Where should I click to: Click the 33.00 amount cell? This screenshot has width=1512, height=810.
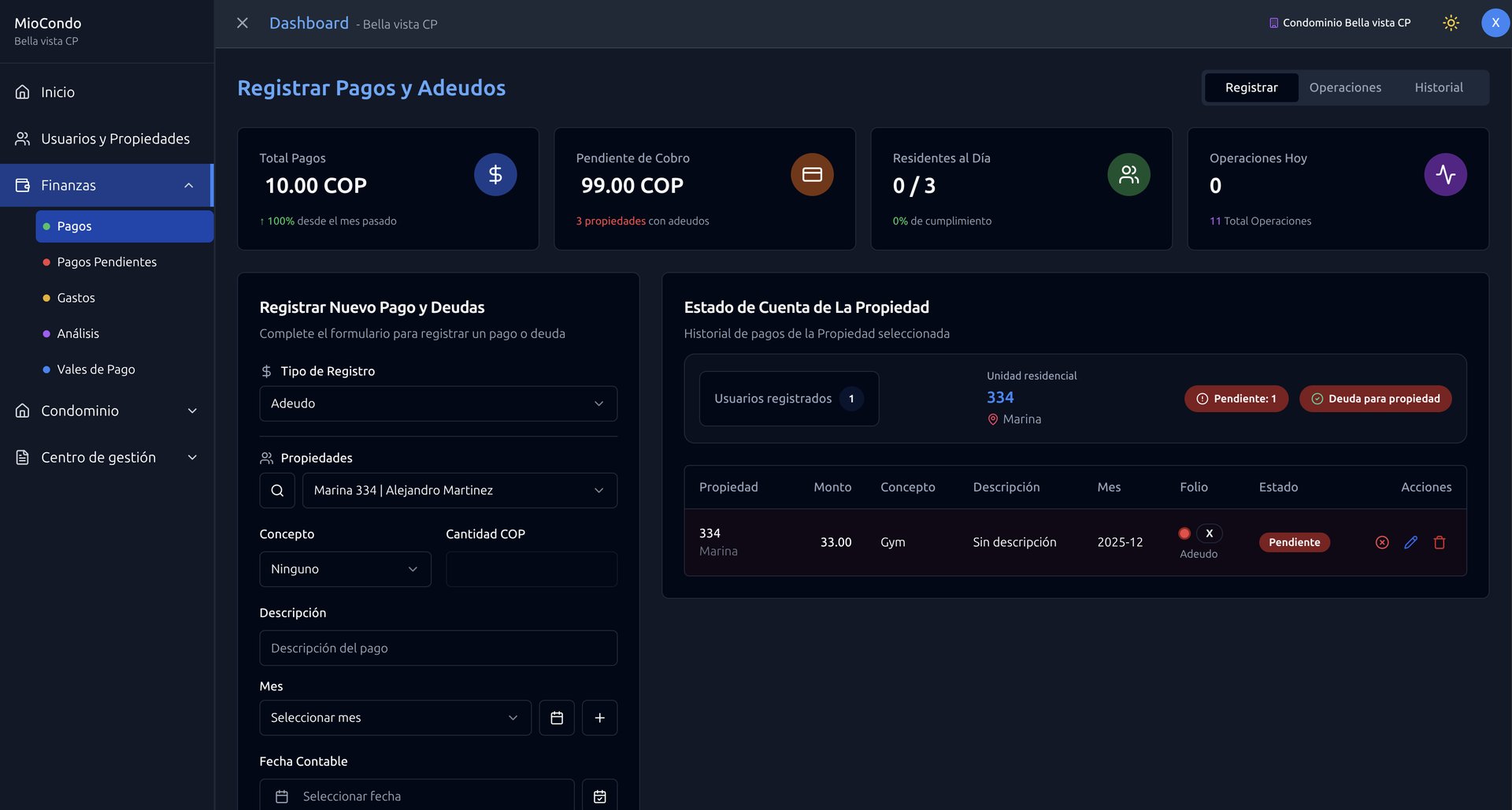836,542
